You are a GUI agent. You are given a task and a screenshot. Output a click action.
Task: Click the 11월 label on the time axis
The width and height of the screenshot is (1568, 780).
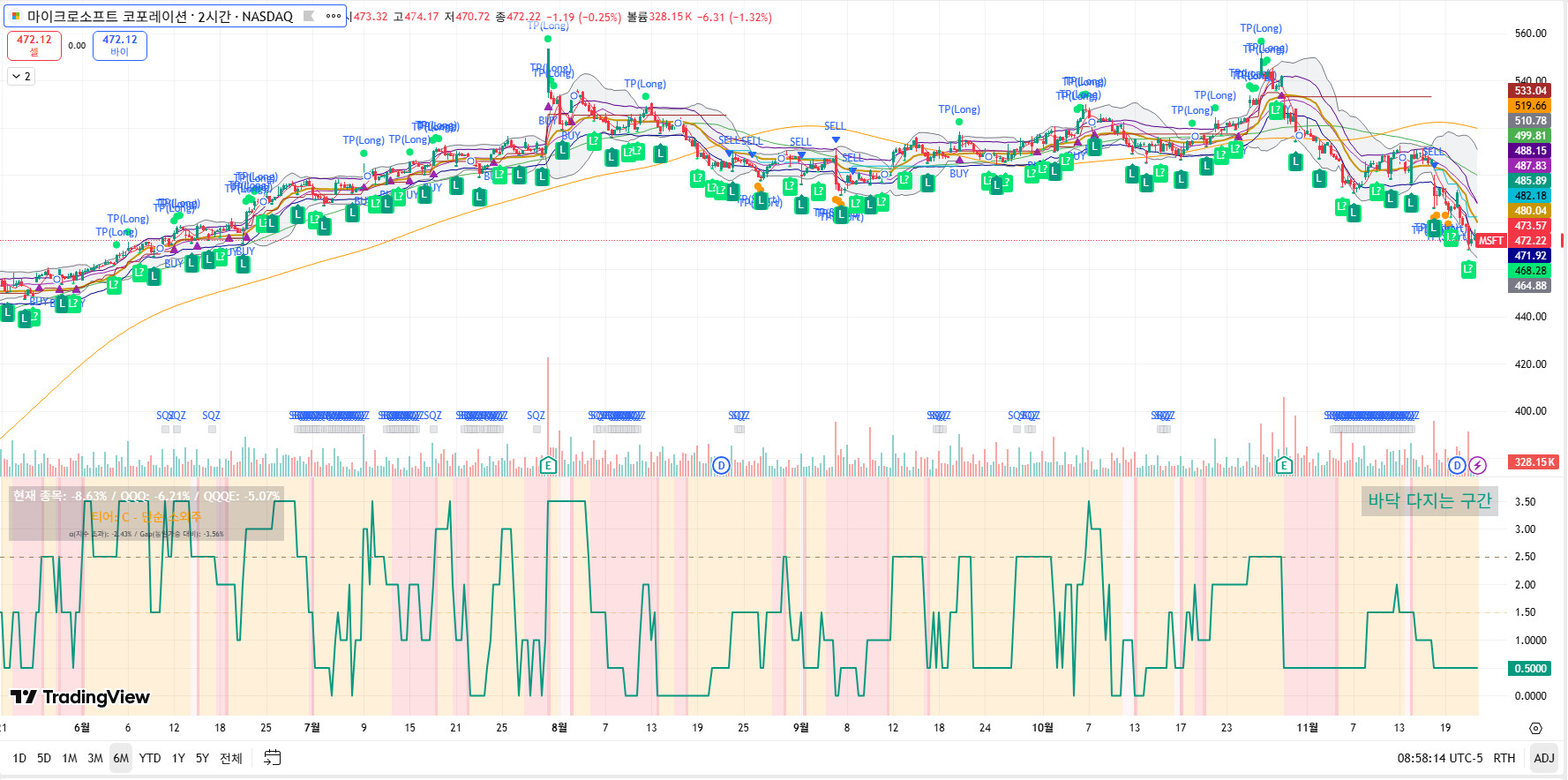(x=1307, y=728)
